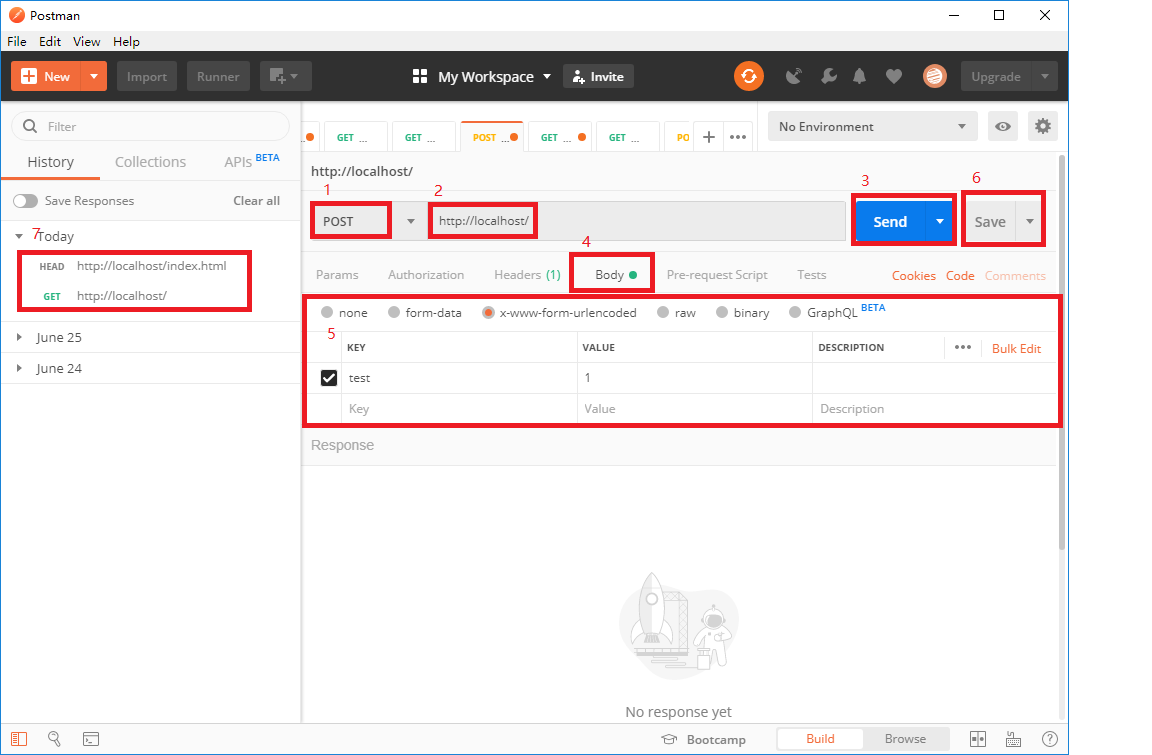Add a new tab with plus icon
Viewport: 1152px width, 755px height.
[x=709, y=137]
